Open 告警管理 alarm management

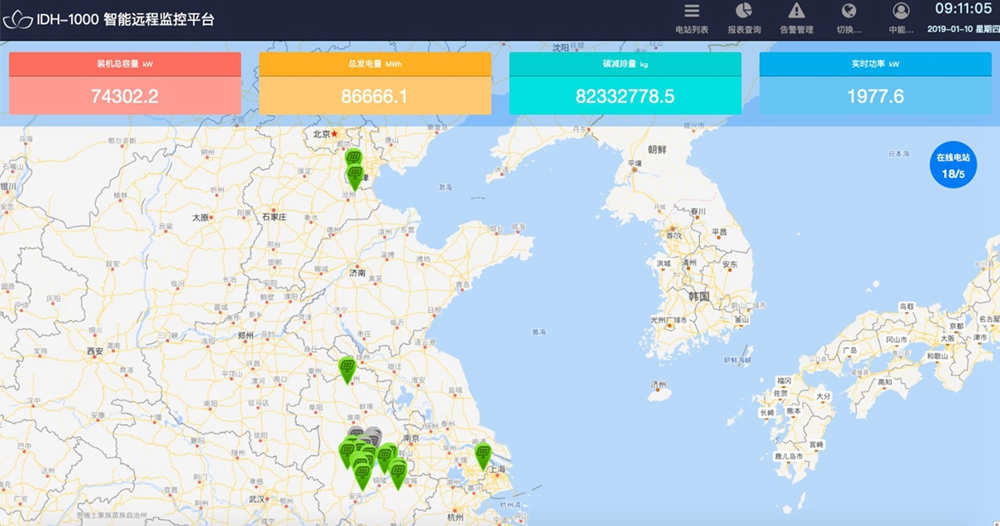[x=796, y=18]
